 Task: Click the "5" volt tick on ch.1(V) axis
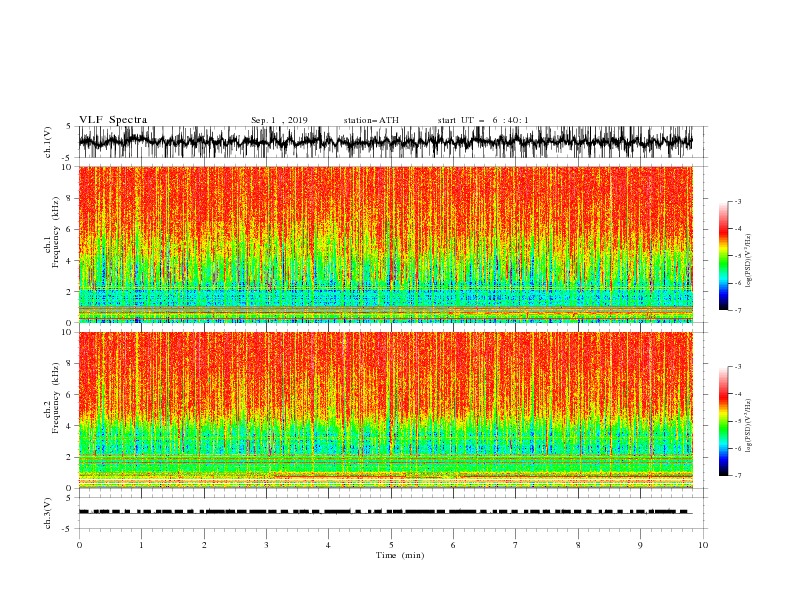coord(68,127)
